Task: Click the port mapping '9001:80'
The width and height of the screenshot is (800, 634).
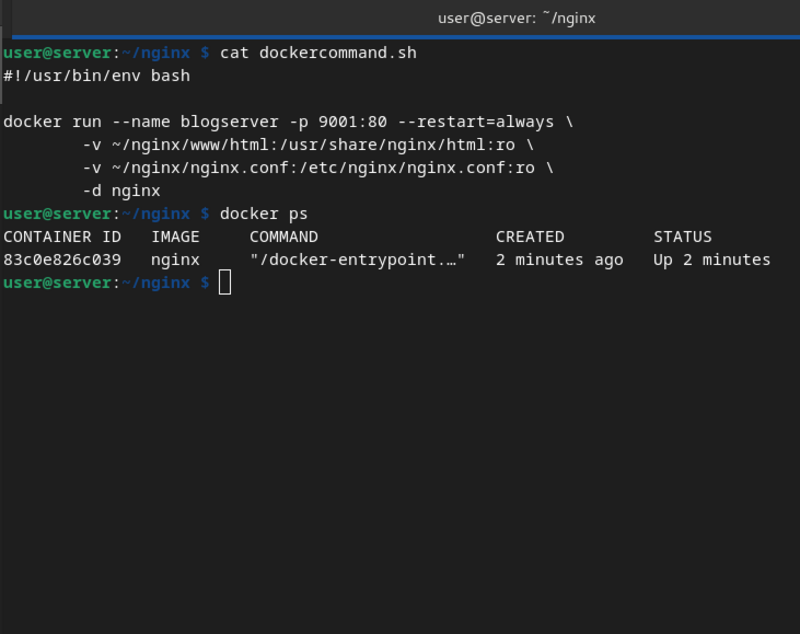Action: click(353, 122)
